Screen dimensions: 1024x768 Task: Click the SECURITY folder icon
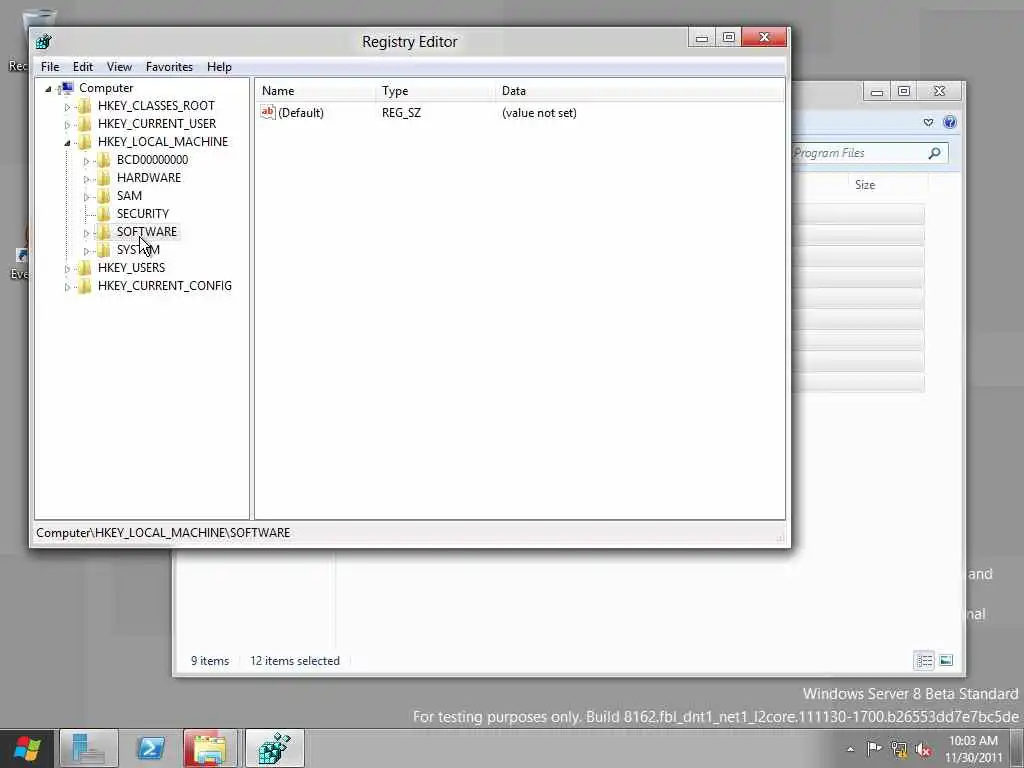point(103,214)
